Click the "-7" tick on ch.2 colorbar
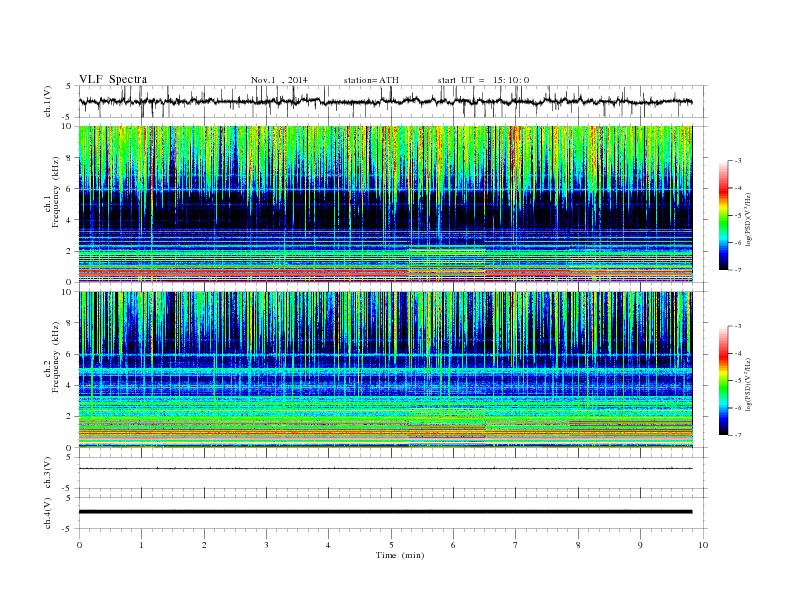Image resolution: width=792 pixels, height=612 pixels. pyautogui.click(x=738, y=435)
